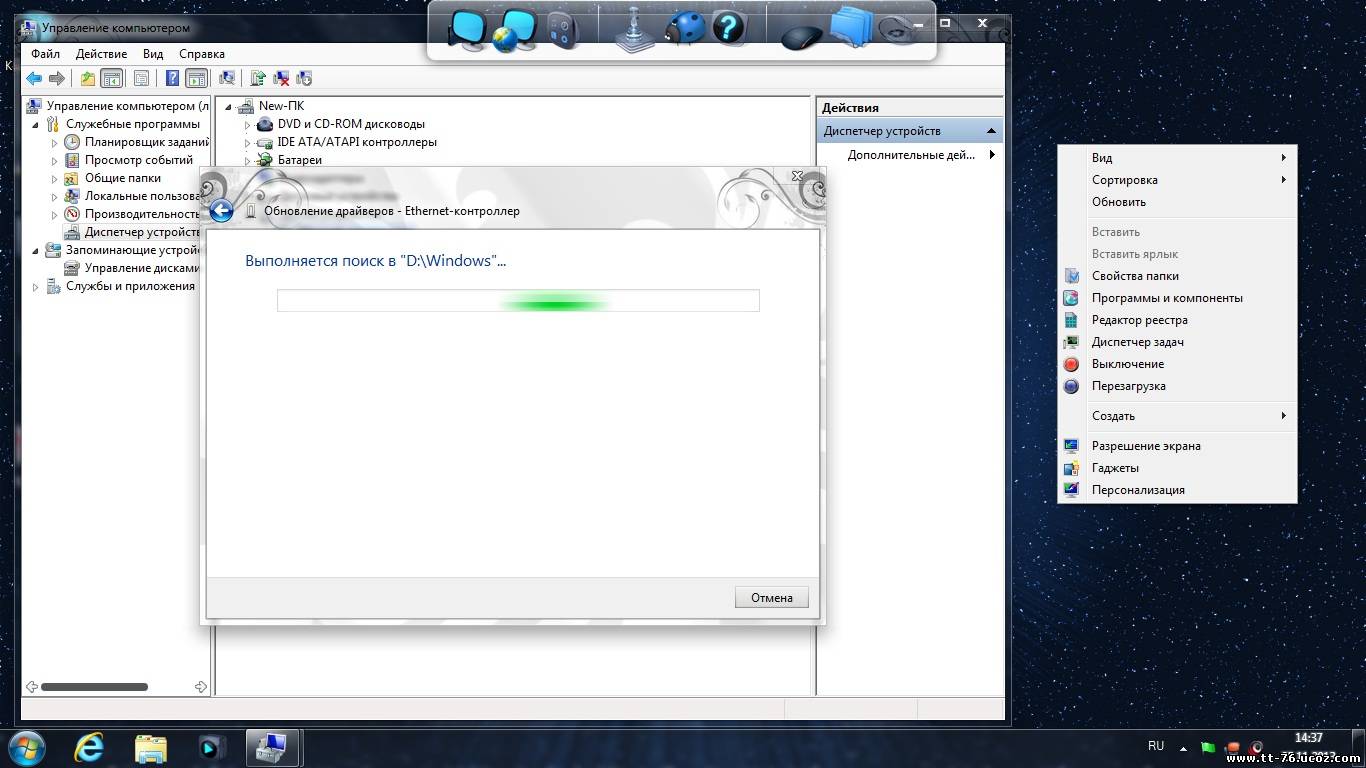Select Диспетчер устройств in the left tree
Screen dimensions: 1366x768
143,232
